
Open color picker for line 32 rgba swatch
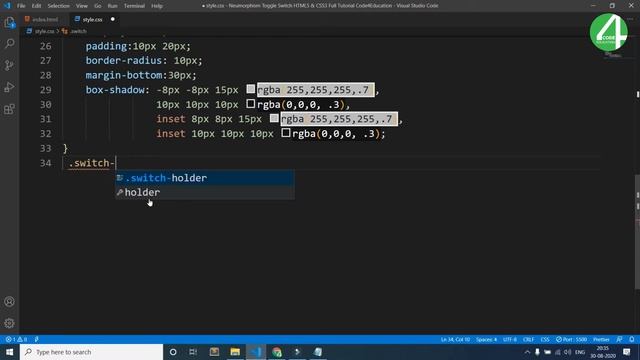click(x=286, y=133)
